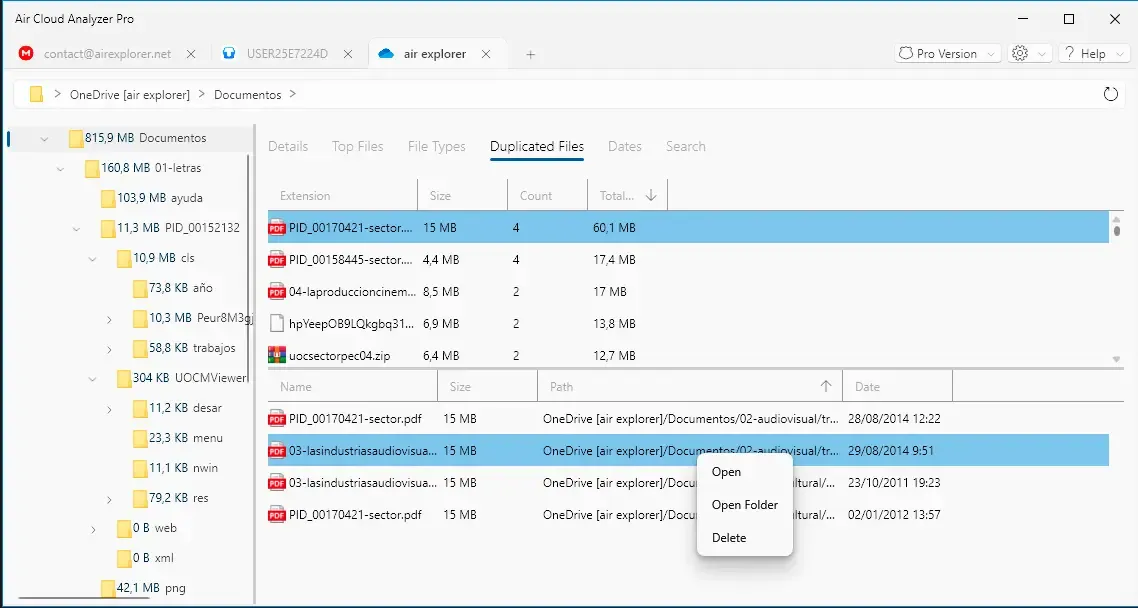
Task: Collapse the UOCMViewer tree folder
Action: coord(92,379)
